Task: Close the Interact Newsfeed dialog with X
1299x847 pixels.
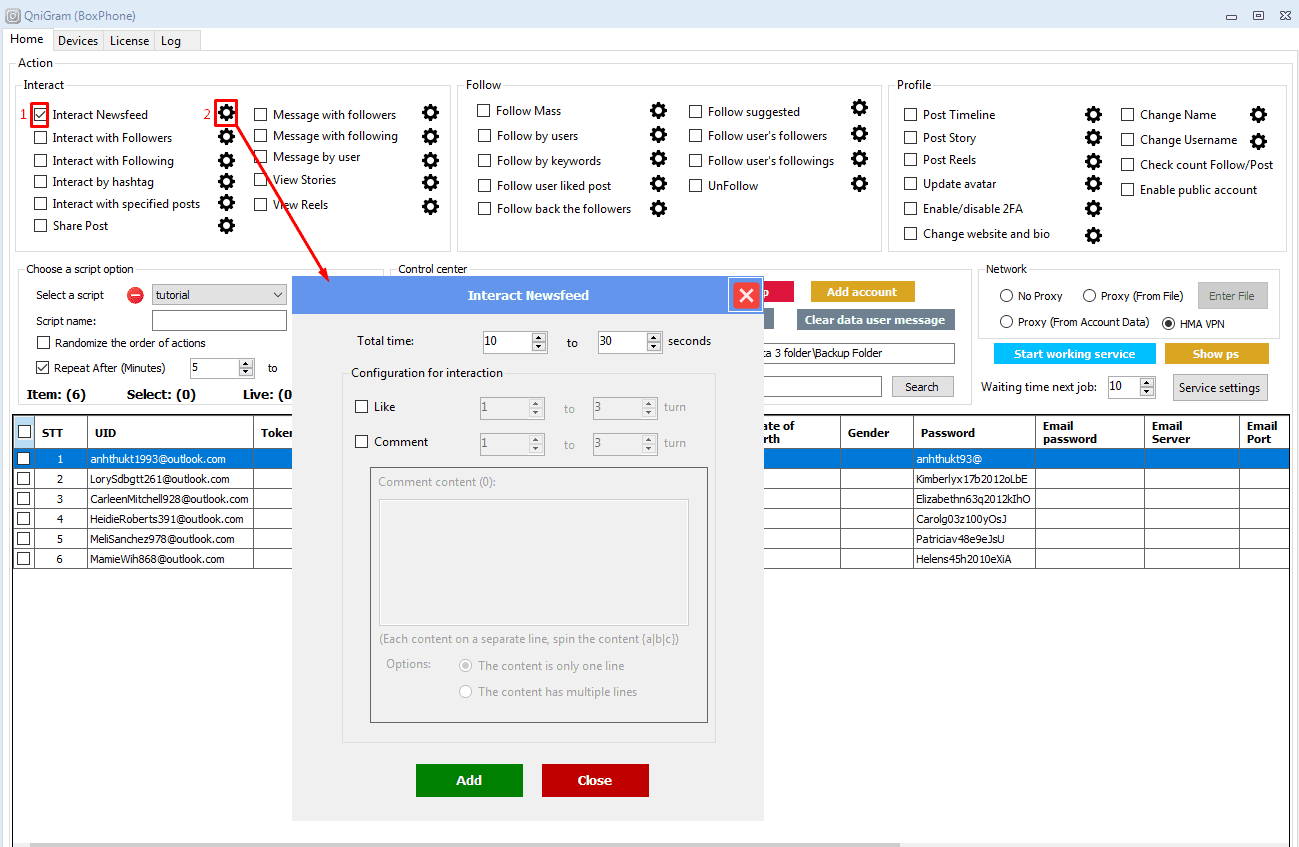Action: pos(746,295)
